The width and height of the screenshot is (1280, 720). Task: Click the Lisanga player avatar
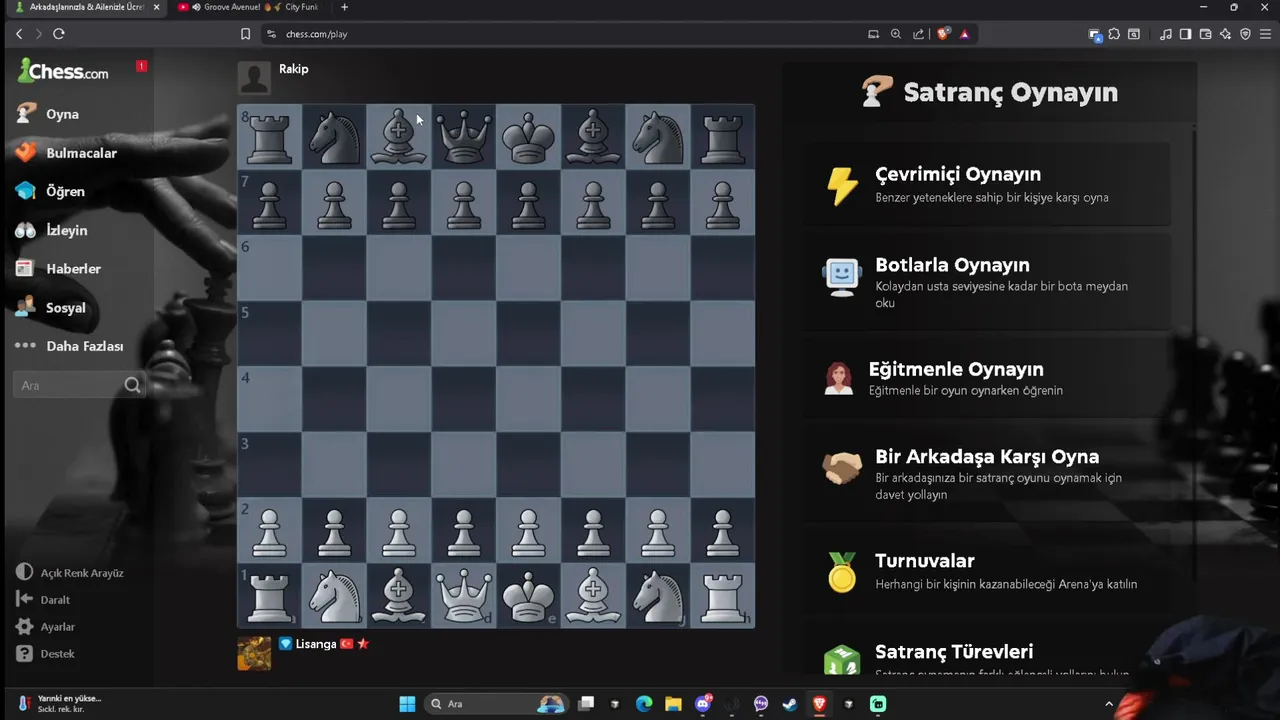254,653
